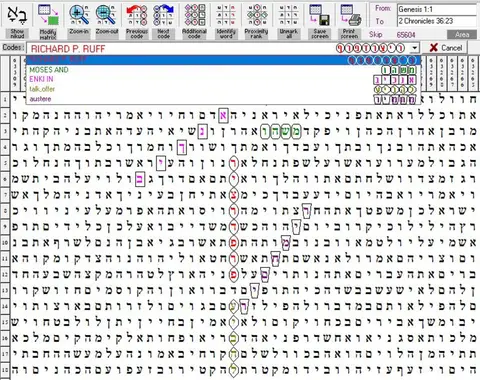Cancel the code selection
The image size is (480, 380).
click(445, 48)
